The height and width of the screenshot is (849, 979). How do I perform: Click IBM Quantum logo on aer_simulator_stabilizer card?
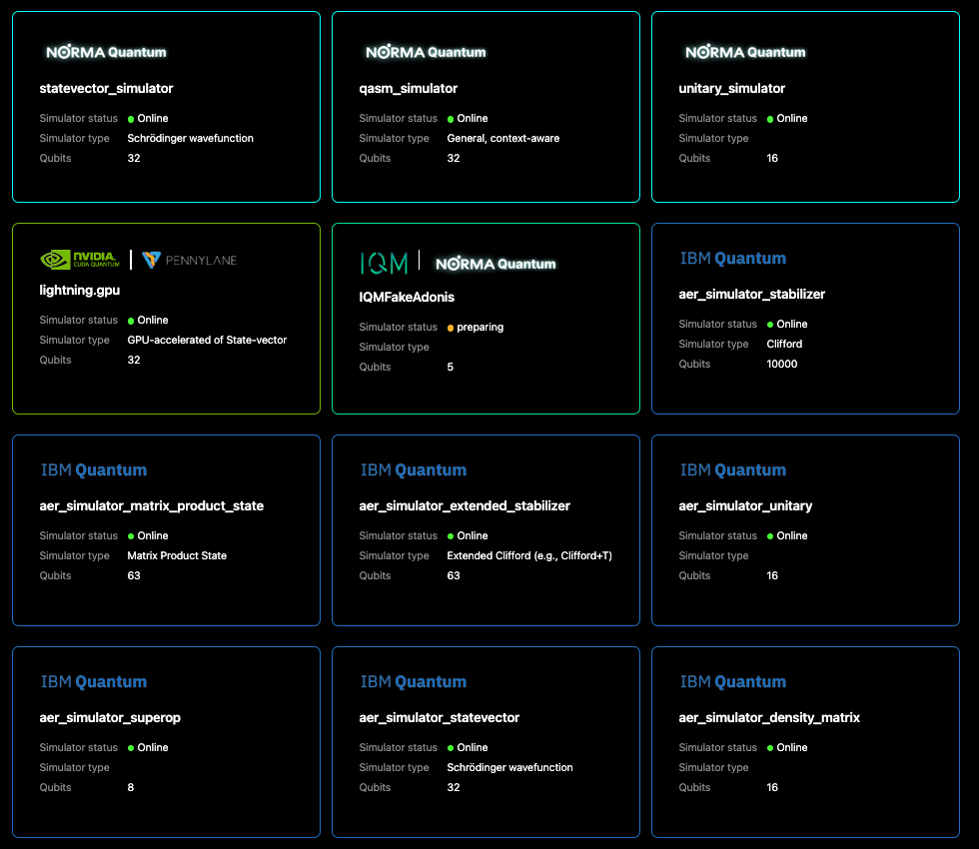733,258
